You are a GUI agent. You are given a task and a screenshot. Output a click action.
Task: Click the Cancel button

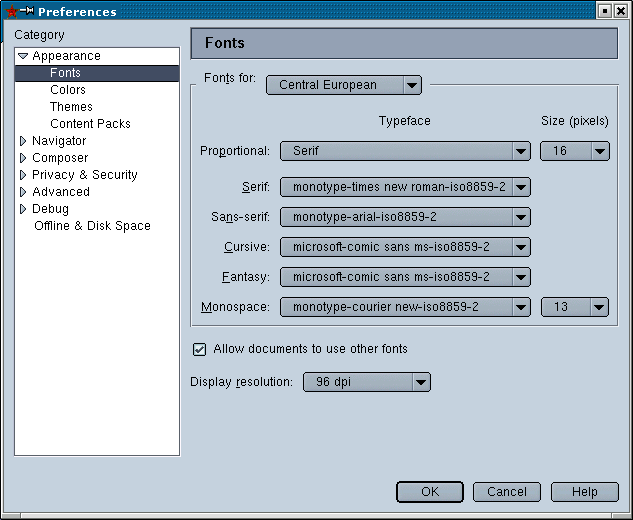[507, 492]
